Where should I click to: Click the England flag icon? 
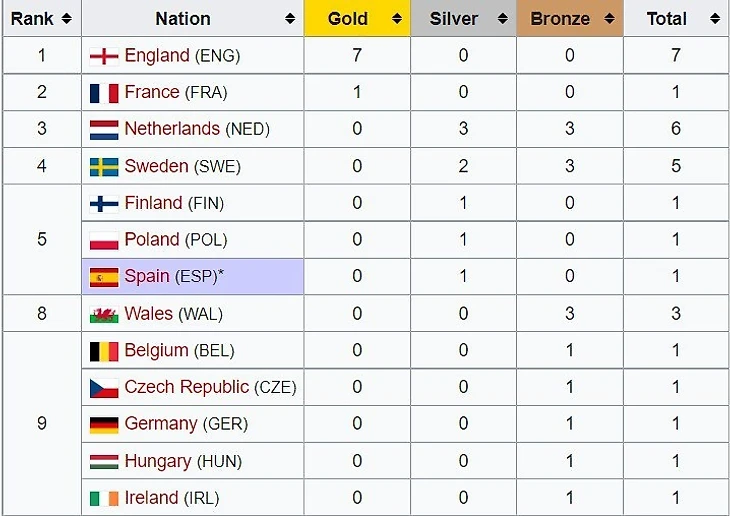104,56
